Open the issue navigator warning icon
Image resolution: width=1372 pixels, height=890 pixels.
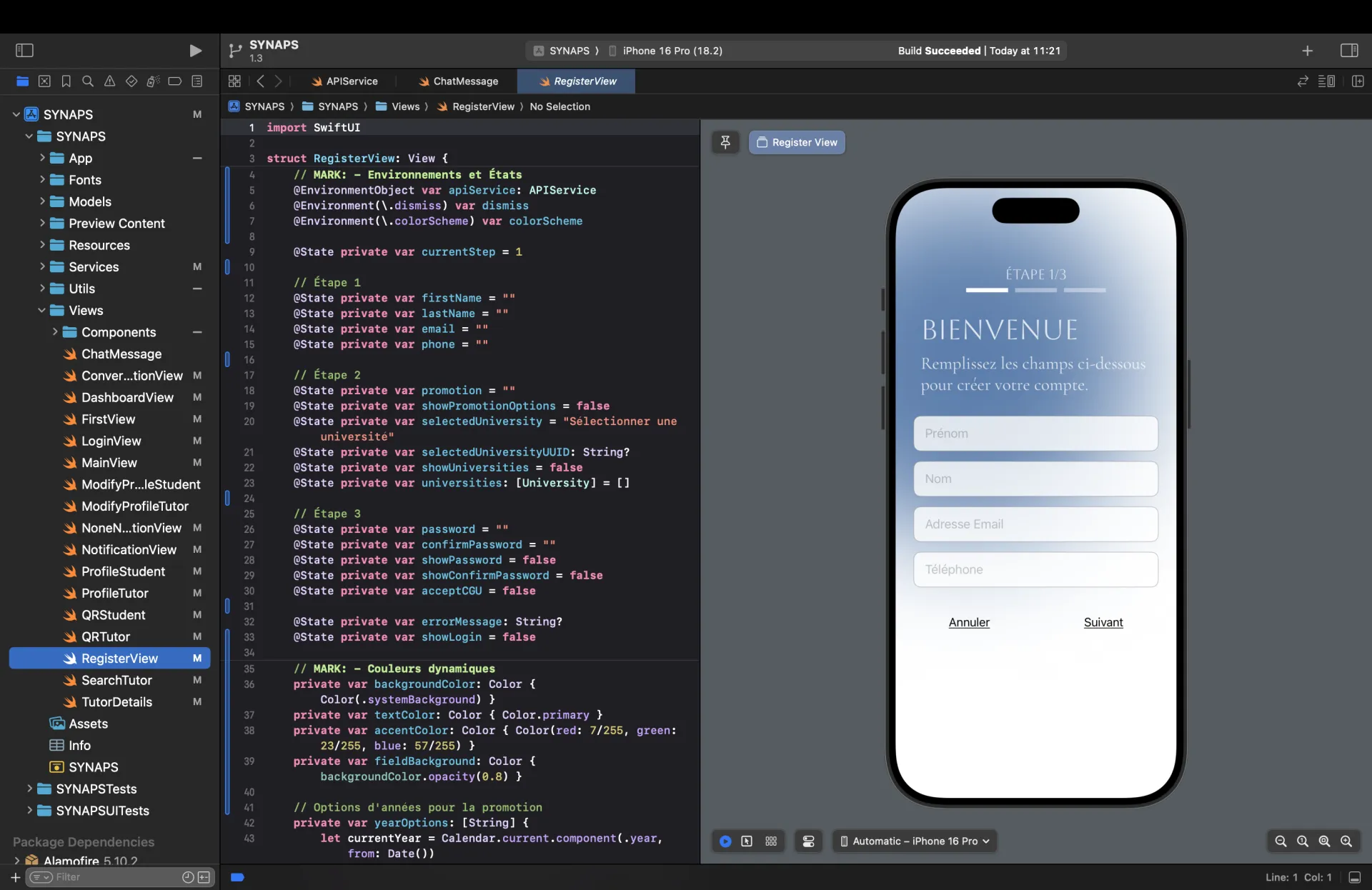coord(109,81)
